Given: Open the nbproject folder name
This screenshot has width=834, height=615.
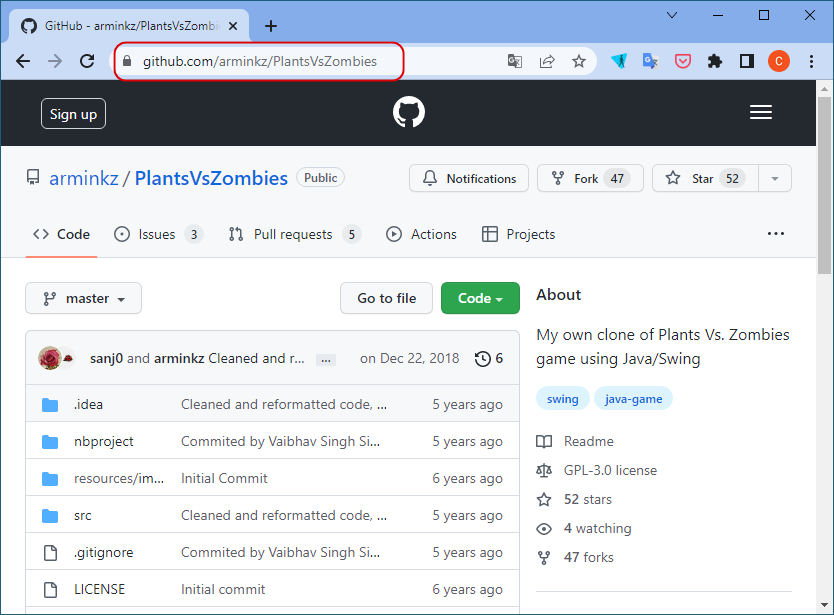Looking at the screenshot, I should click(x=104, y=442).
